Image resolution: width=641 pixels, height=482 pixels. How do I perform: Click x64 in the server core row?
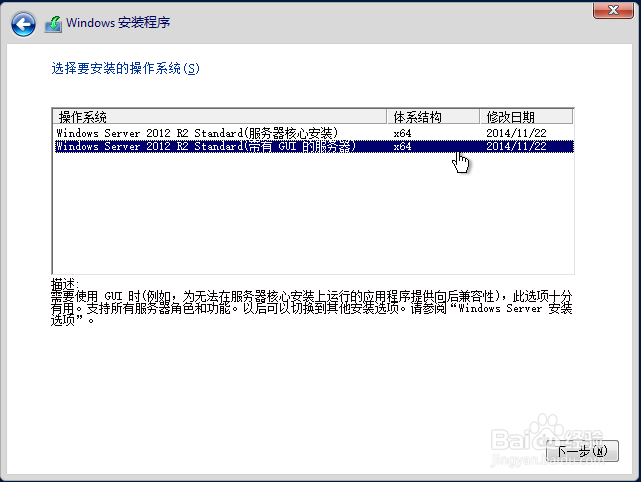(x=402, y=133)
